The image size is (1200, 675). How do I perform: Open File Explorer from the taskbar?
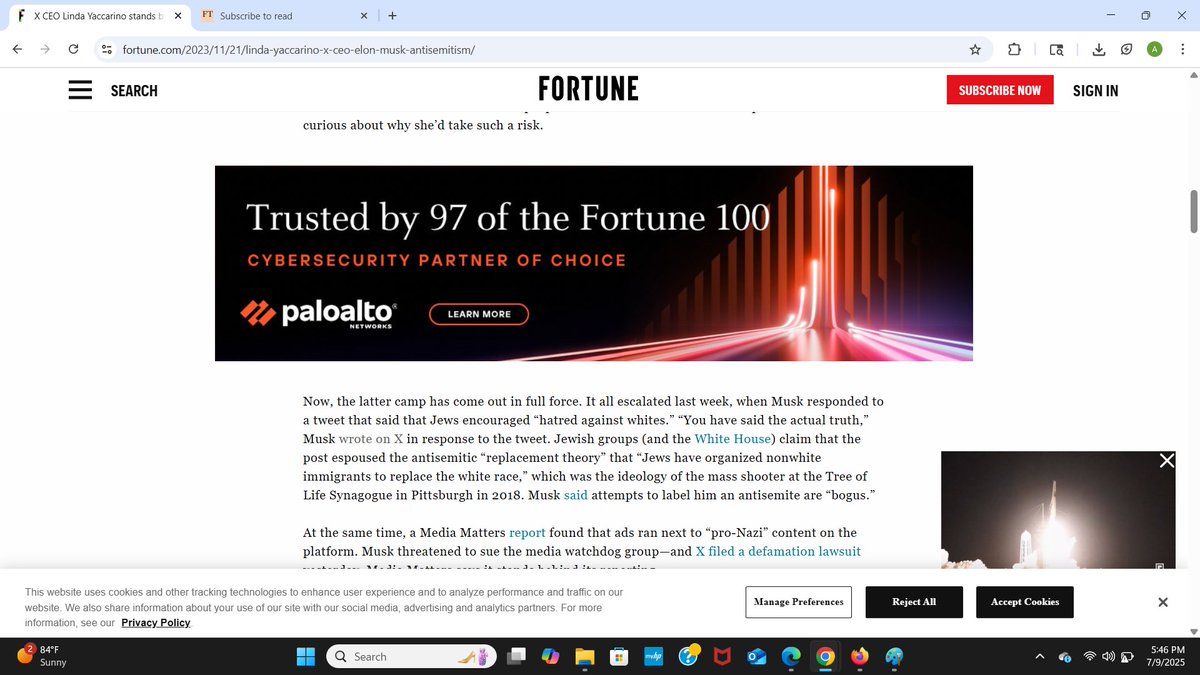(585, 656)
